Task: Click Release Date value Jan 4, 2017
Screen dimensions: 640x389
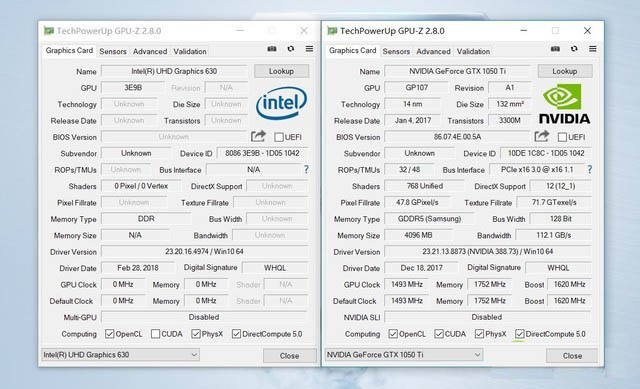Action: (x=413, y=120)
